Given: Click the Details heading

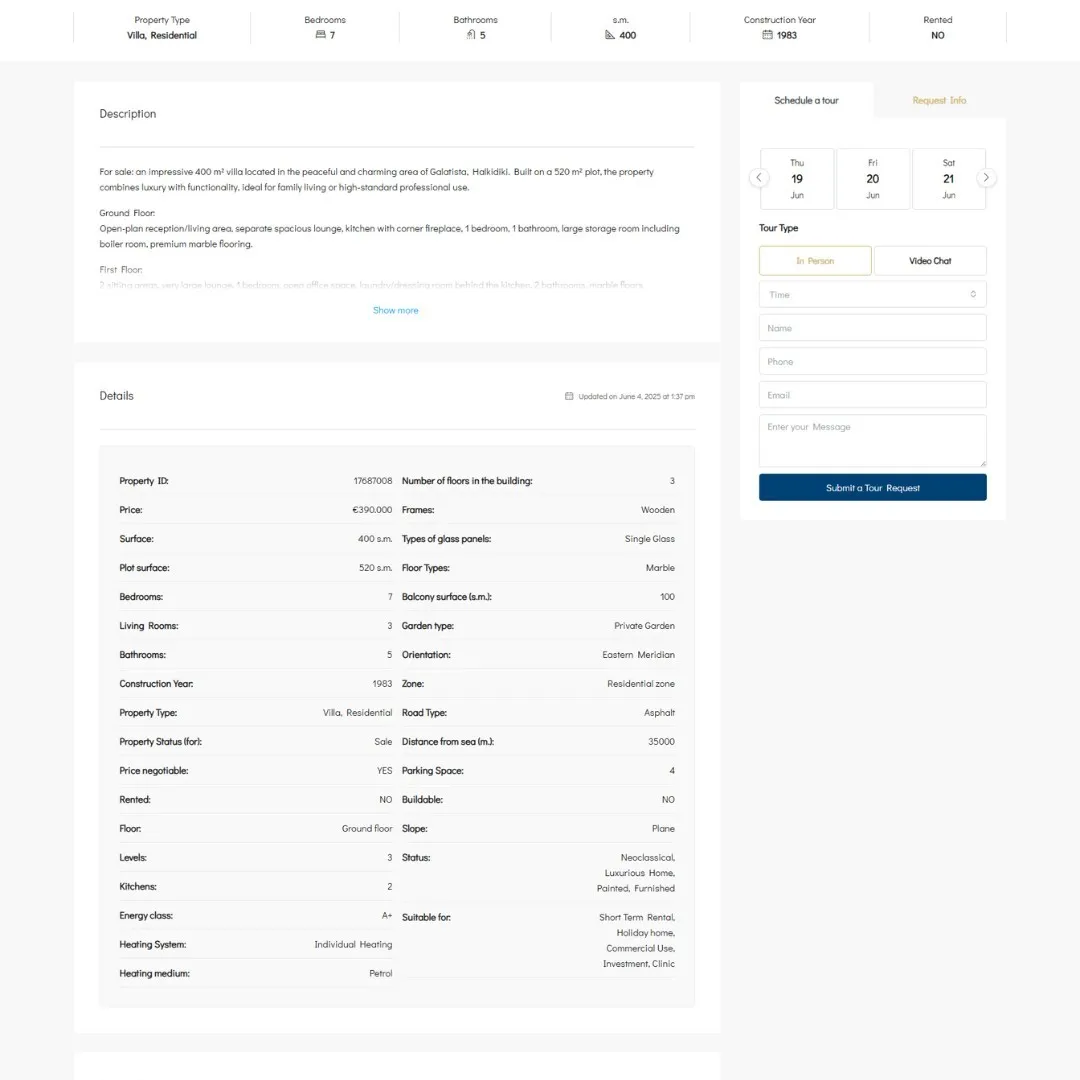Looking at the screenshot, I should point(116,395).
